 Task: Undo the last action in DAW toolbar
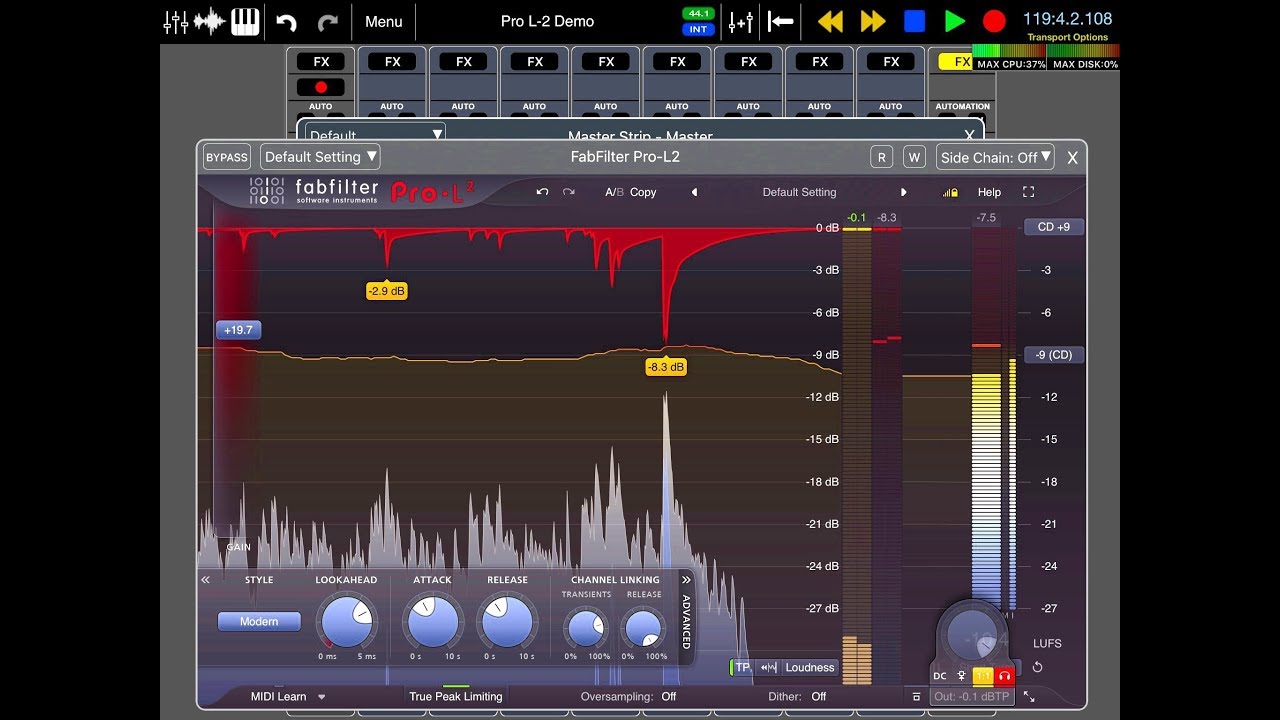[x=286, y=22]
